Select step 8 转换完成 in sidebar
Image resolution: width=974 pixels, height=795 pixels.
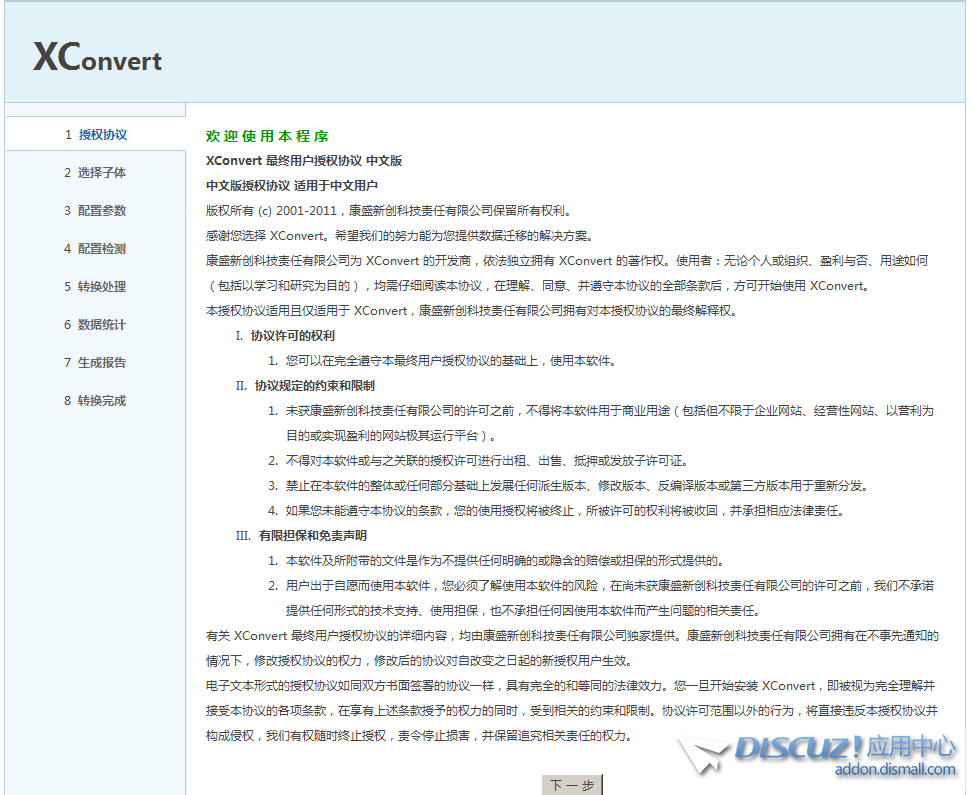coord(95,401)
